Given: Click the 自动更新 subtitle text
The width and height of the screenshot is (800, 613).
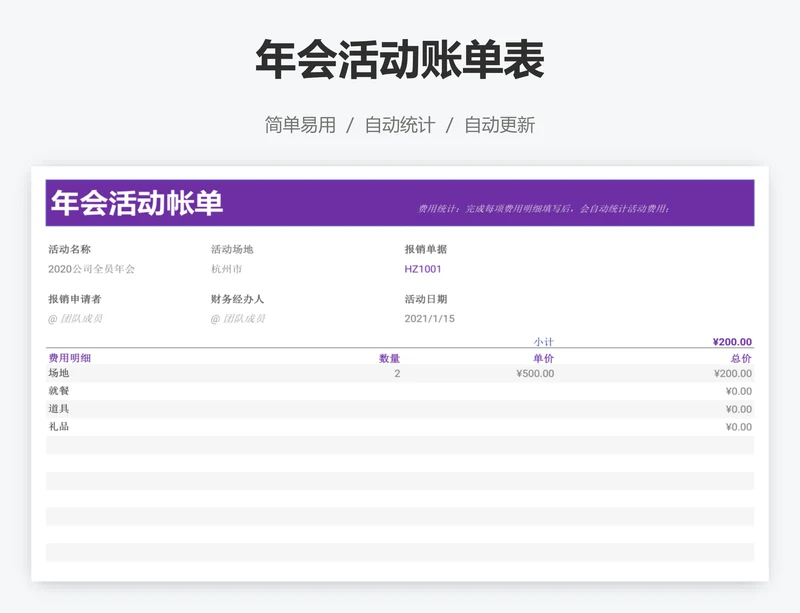Looking at the screenshot, I should pos(499,125).
